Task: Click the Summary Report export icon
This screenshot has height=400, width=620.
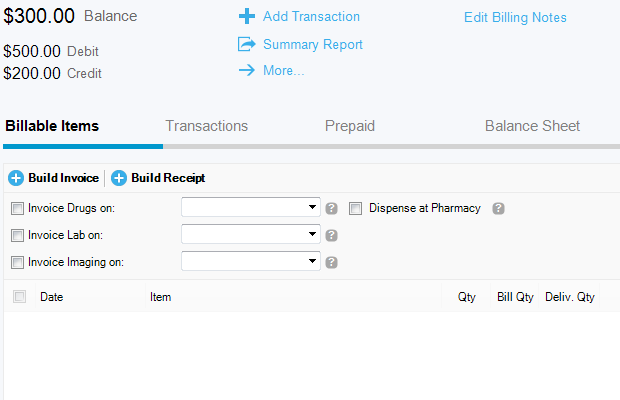Action: [246, 44]
